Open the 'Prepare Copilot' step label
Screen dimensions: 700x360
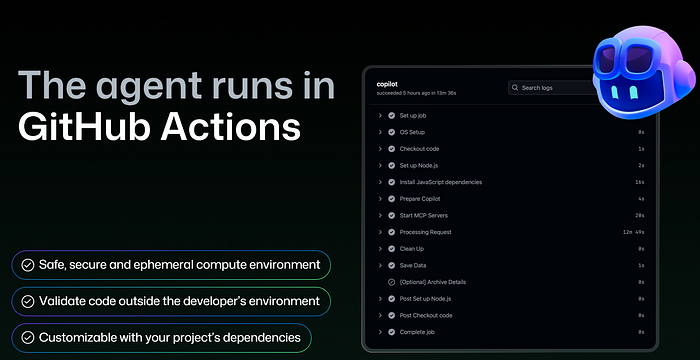click(x=420, y=199)
